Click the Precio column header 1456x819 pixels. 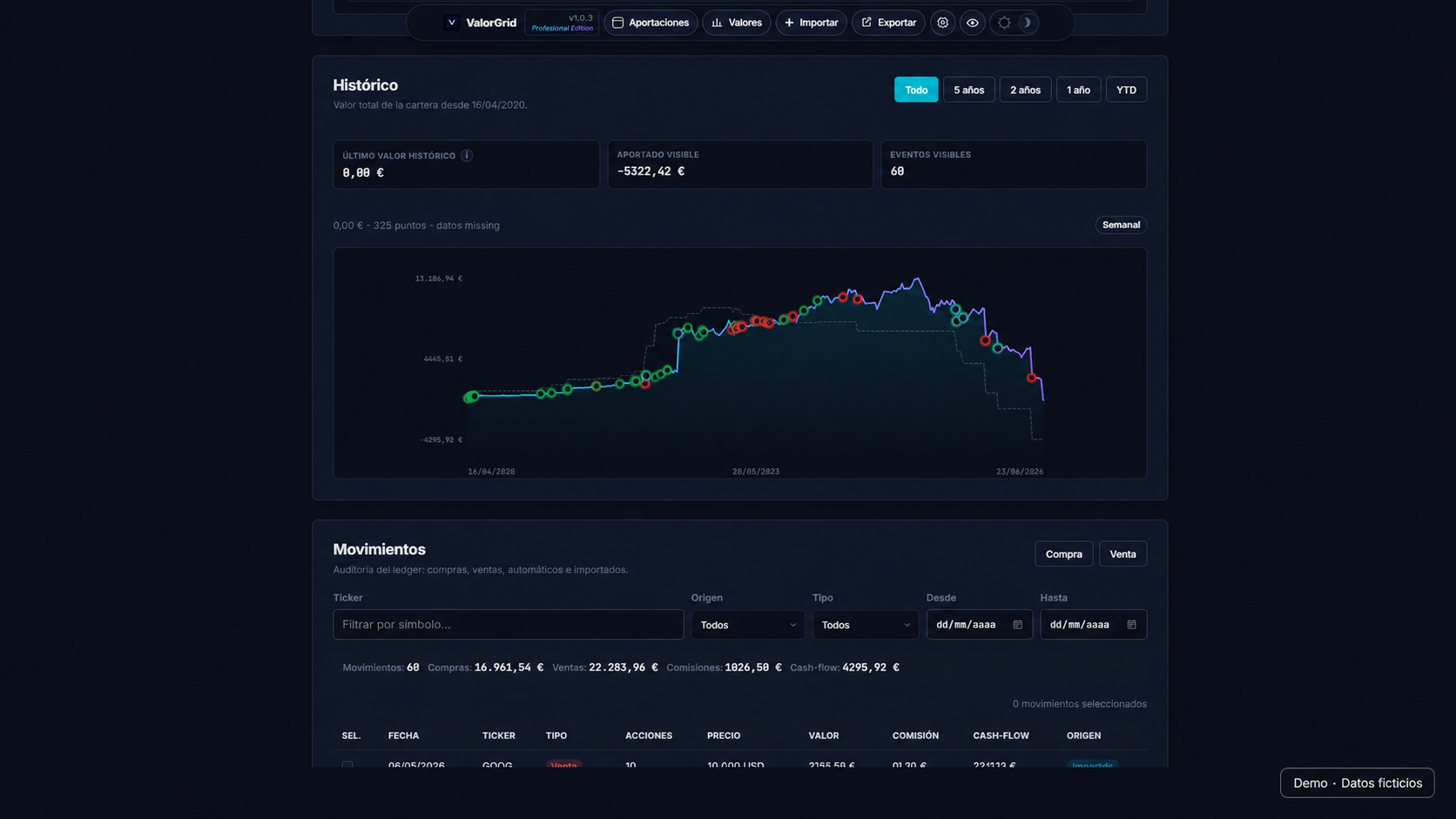tap(724, 735)
